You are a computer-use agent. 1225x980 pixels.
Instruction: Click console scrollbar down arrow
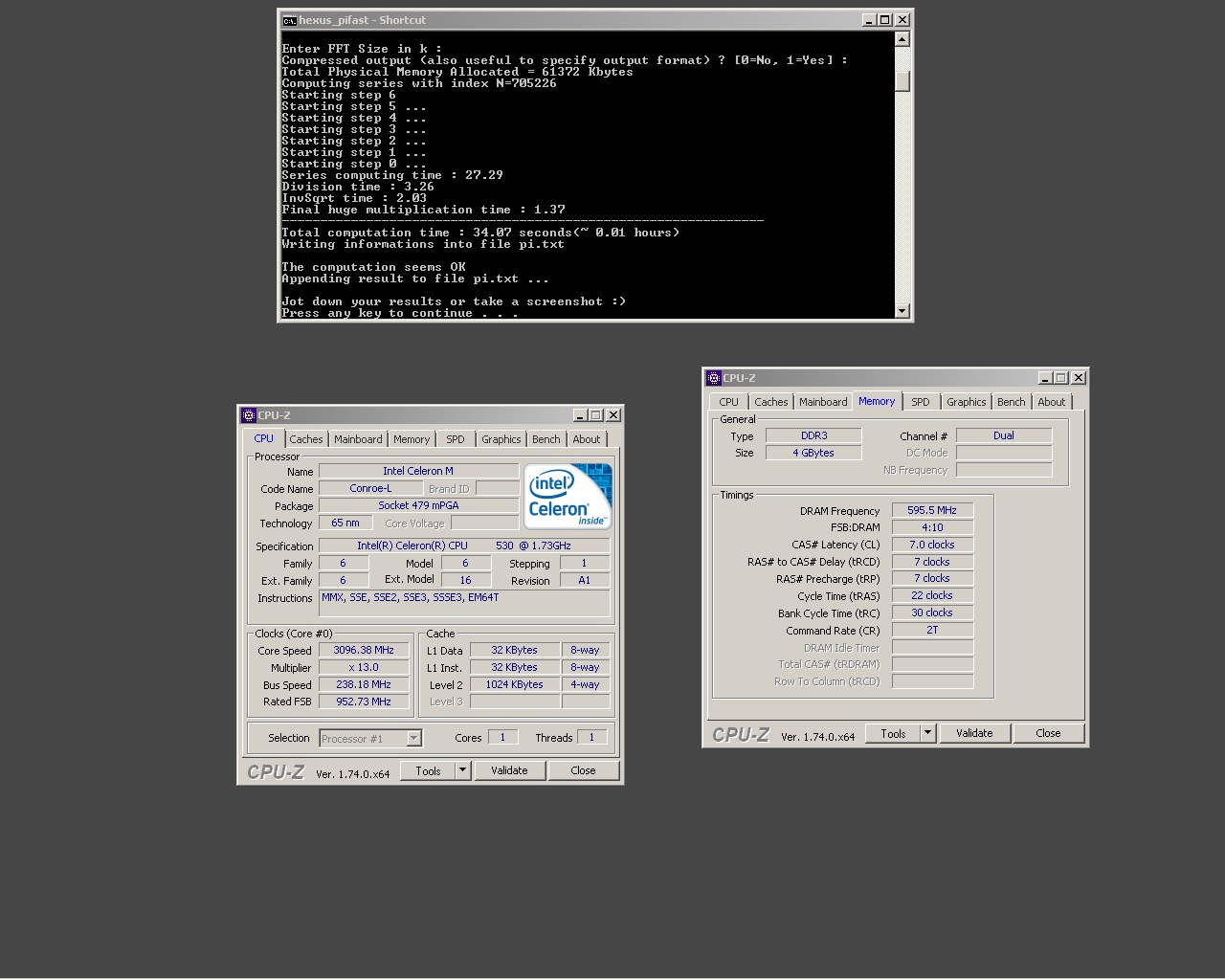[x=902, y=310]
